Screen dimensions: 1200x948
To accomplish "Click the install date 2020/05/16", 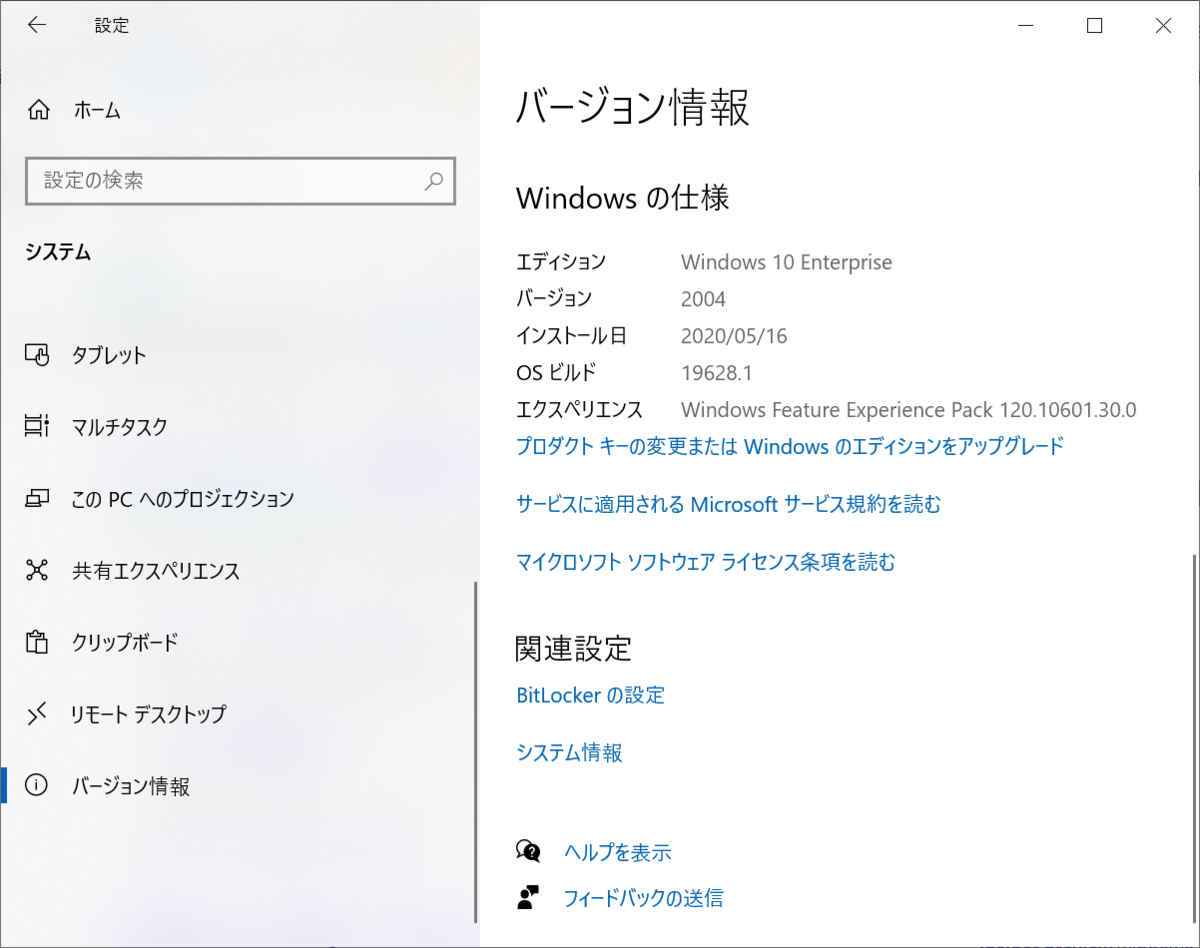I will point(734,336).
